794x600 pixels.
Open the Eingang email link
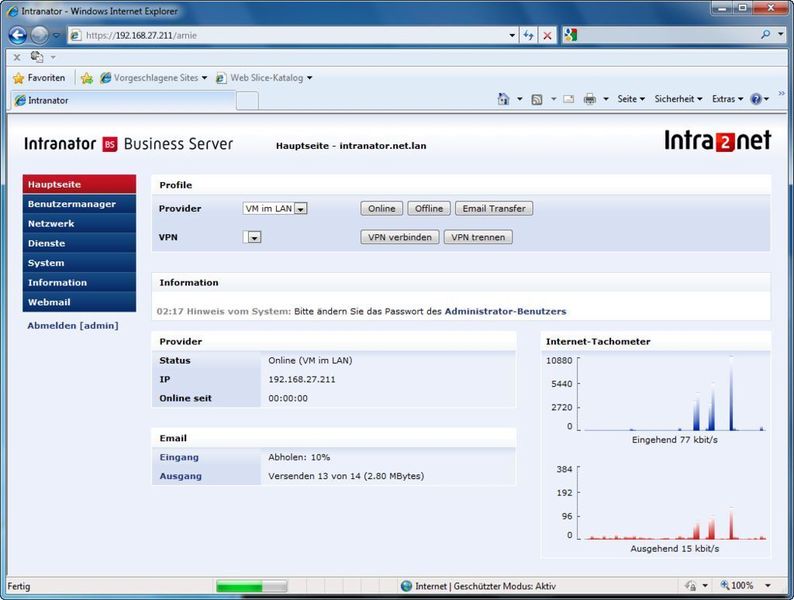pyautogui.click(x=179, y=457)
